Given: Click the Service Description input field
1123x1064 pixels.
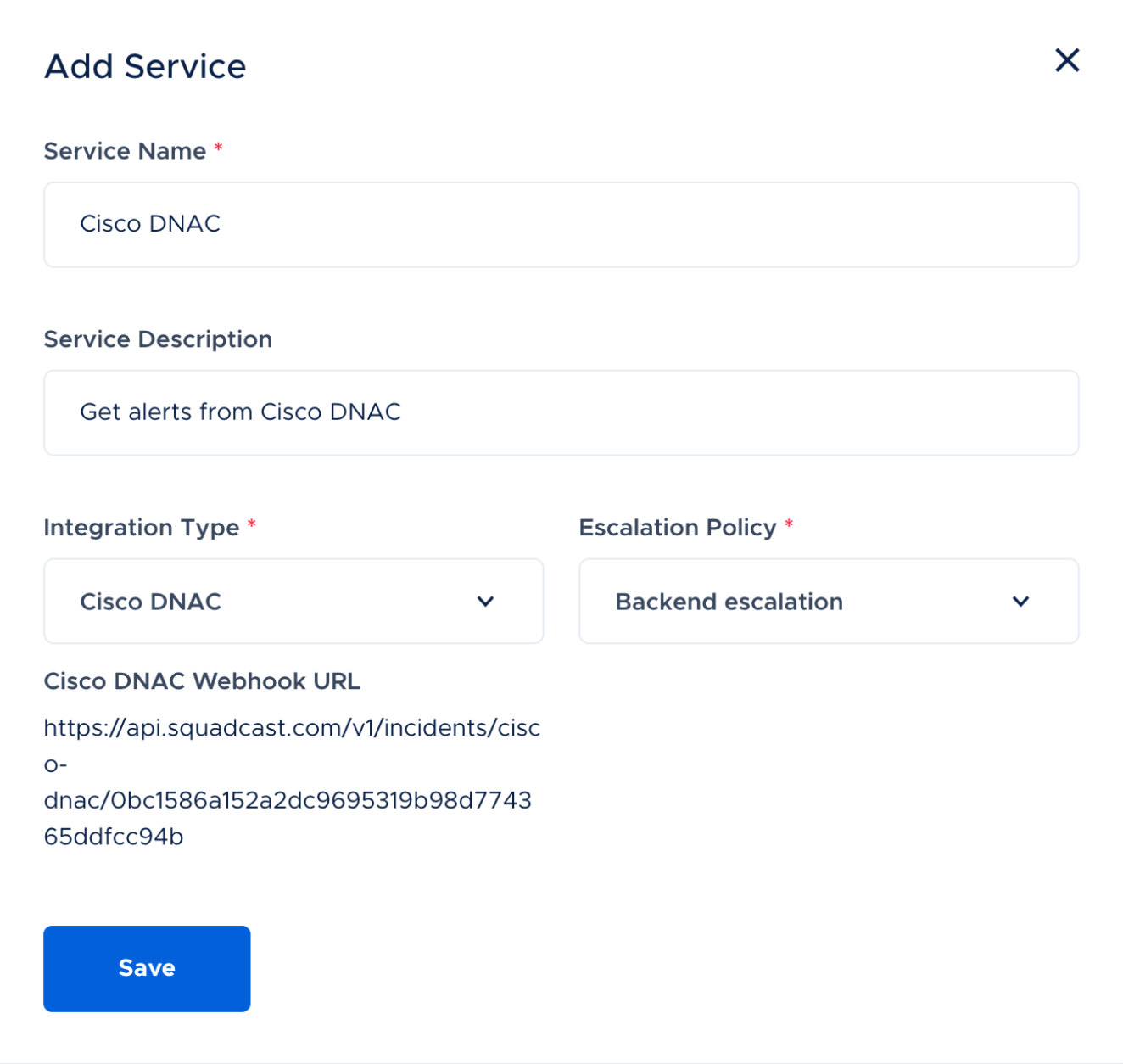Looking at the screenshot, I should point(561,413).
